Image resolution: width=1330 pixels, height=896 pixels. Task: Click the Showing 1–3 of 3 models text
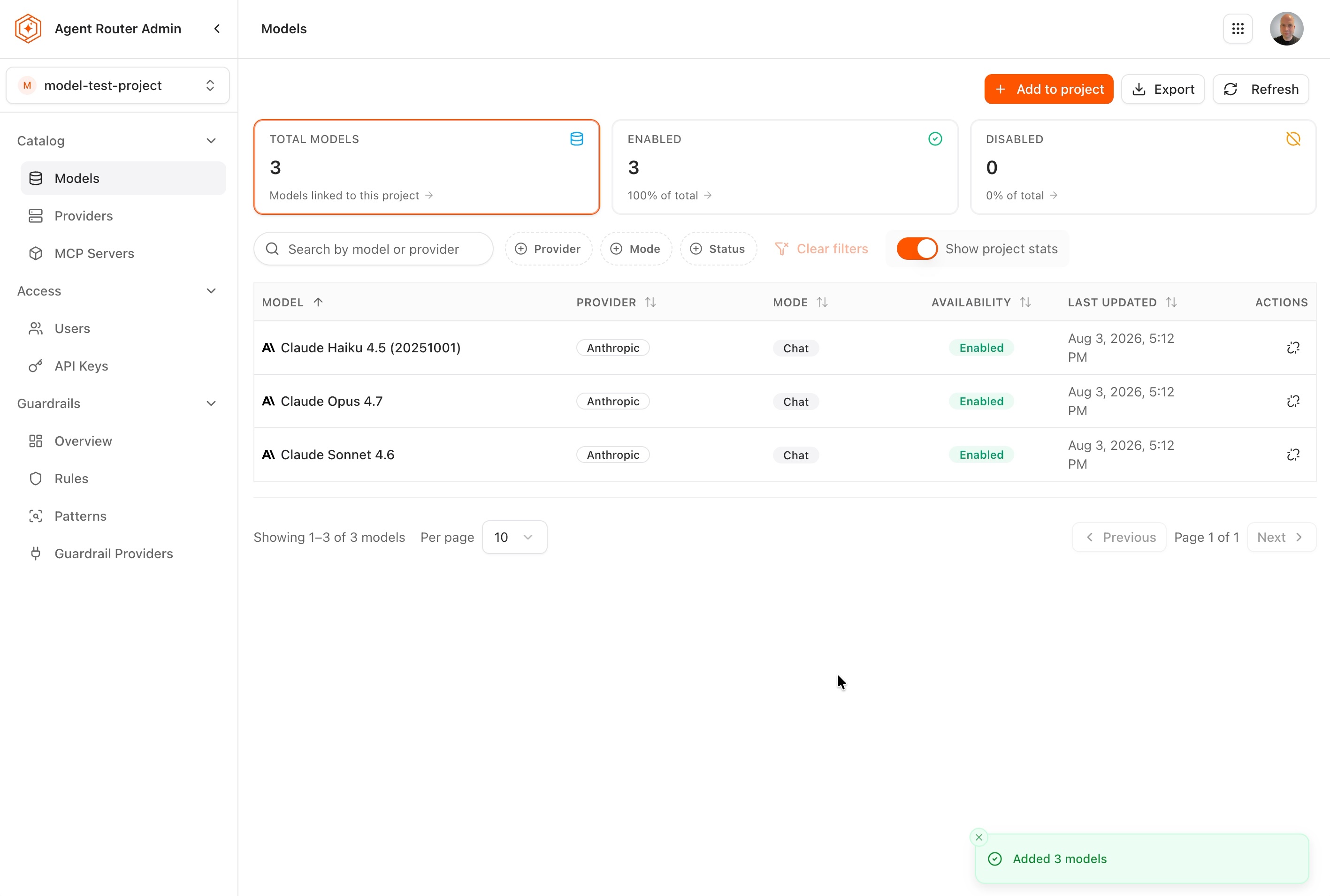point(329,537)
